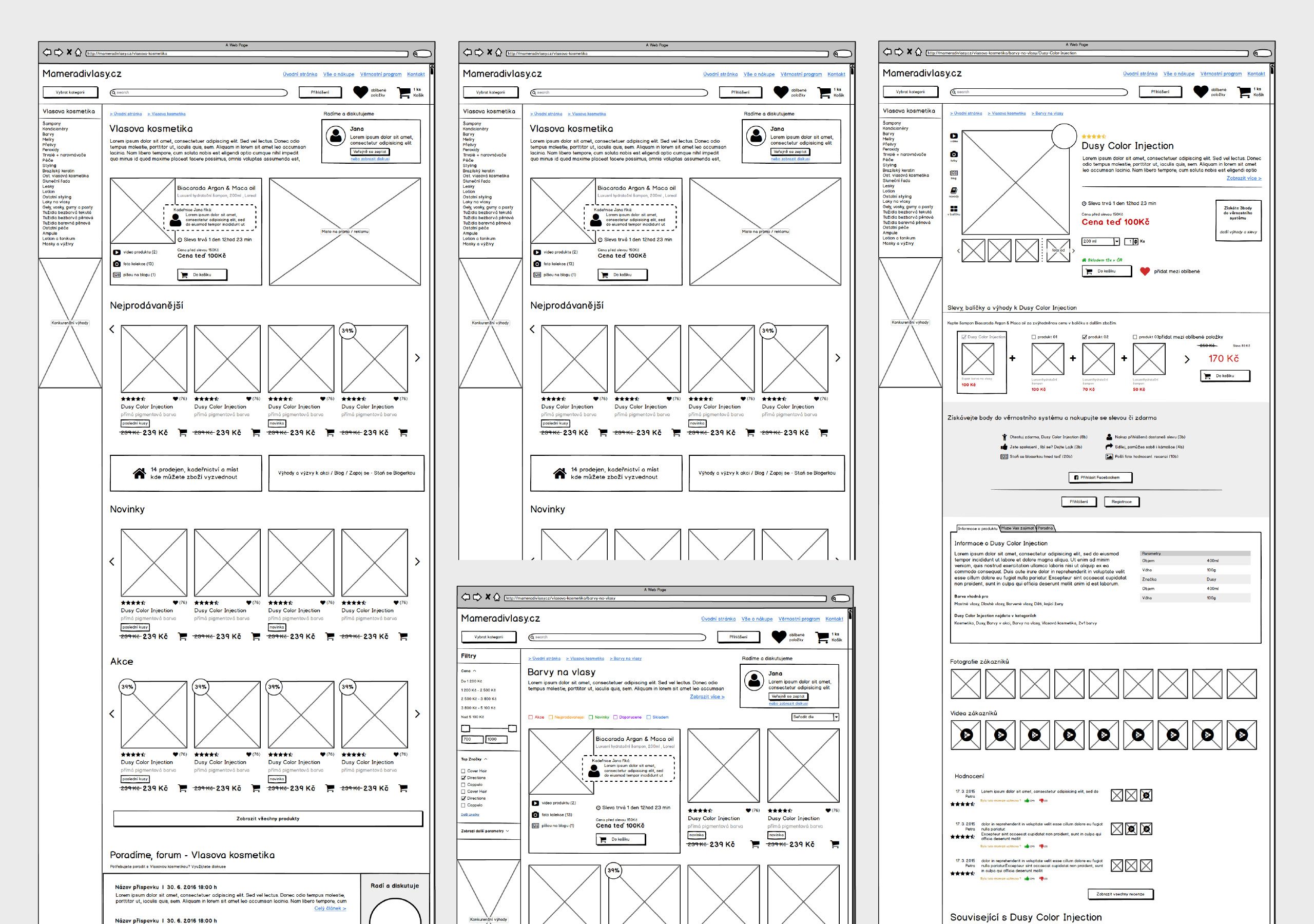Click the browser back arrow in the Dusy-Color-Injection URL window
The height and width of the screenshot is (924, 1314).
pyautogui.click(x=887, y=52)
